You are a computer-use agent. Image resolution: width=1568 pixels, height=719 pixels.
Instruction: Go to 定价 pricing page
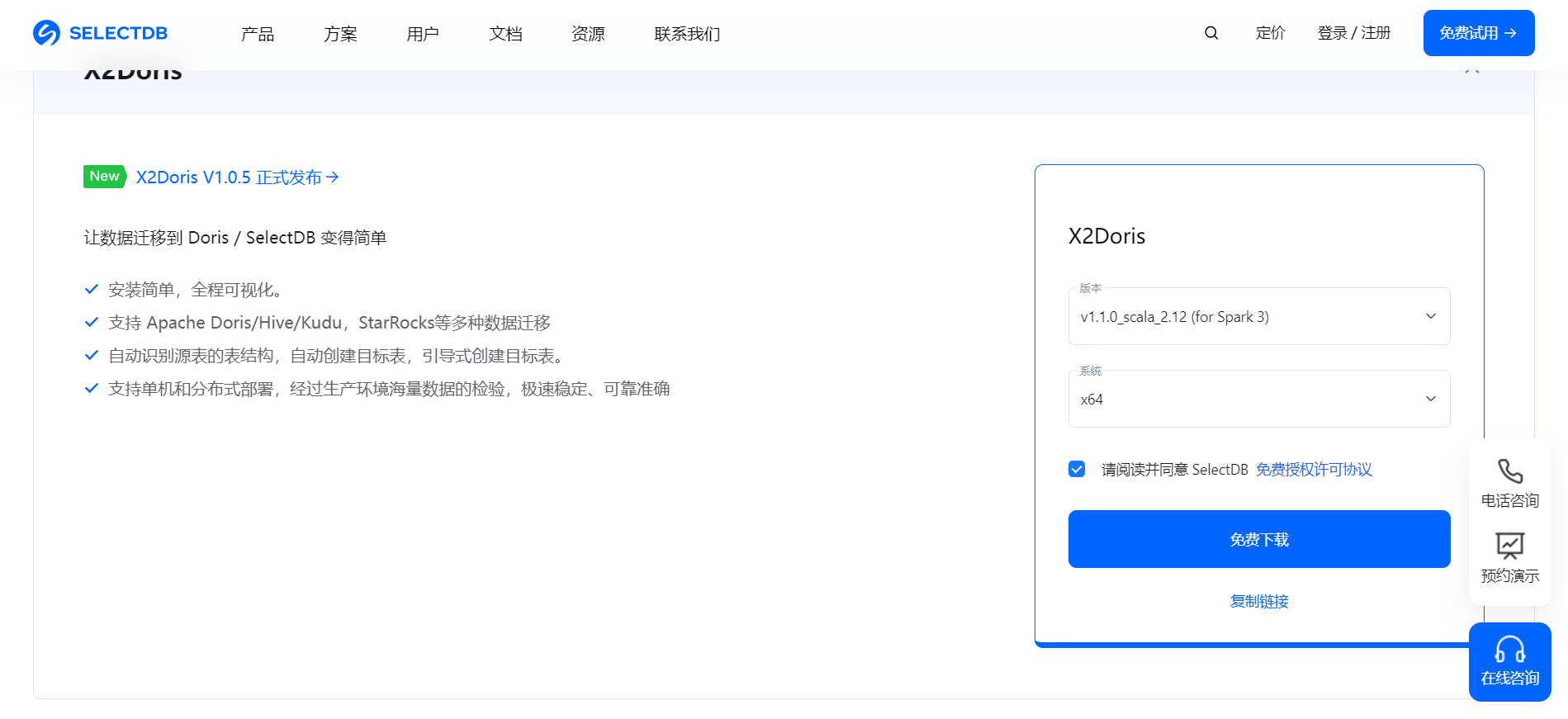[x=1270, y=33]
